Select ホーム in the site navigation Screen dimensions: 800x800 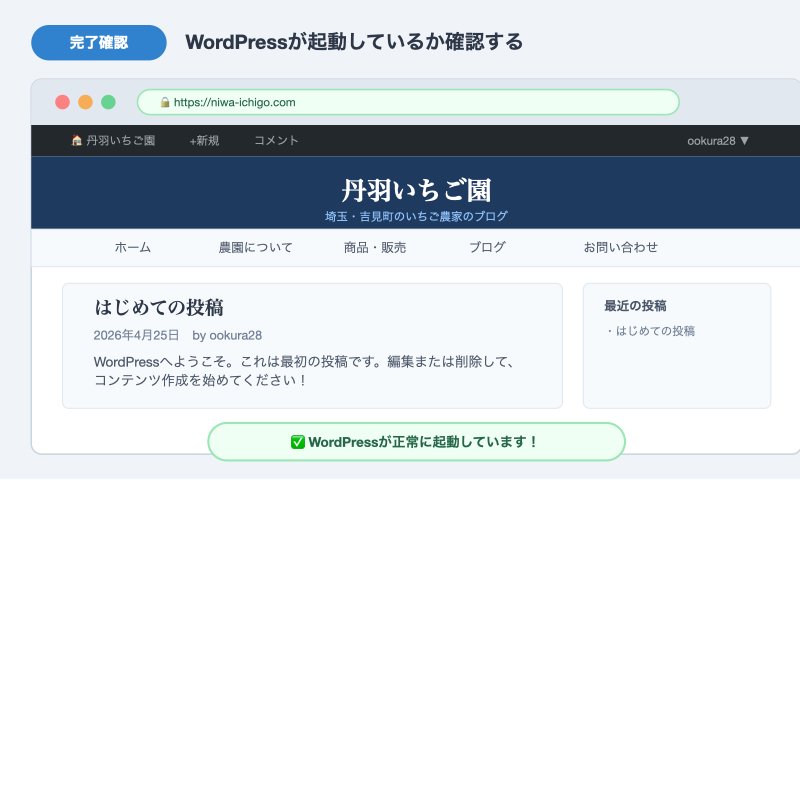tap(133, 247)
